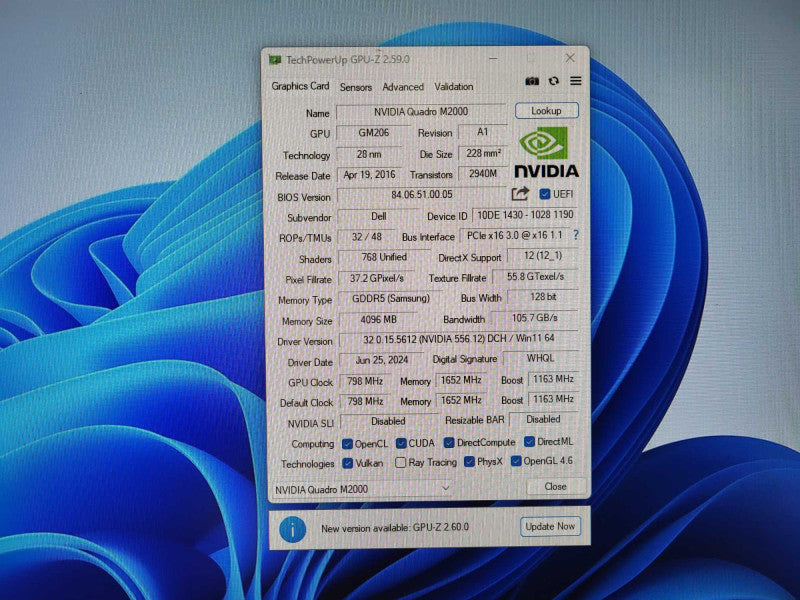Open the Validation tab
Image resolution: width=800 pixels, height=600 pixels.
click(454, 86)
